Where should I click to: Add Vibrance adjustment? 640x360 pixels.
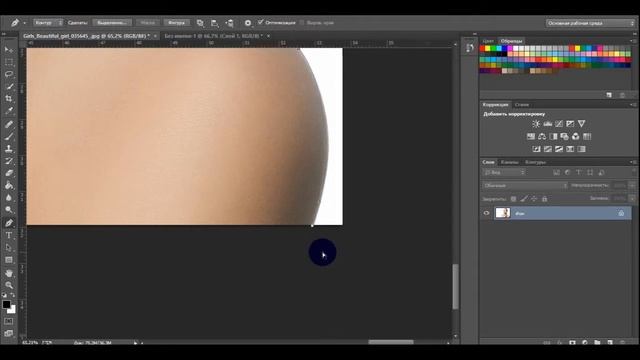[582, 124]
